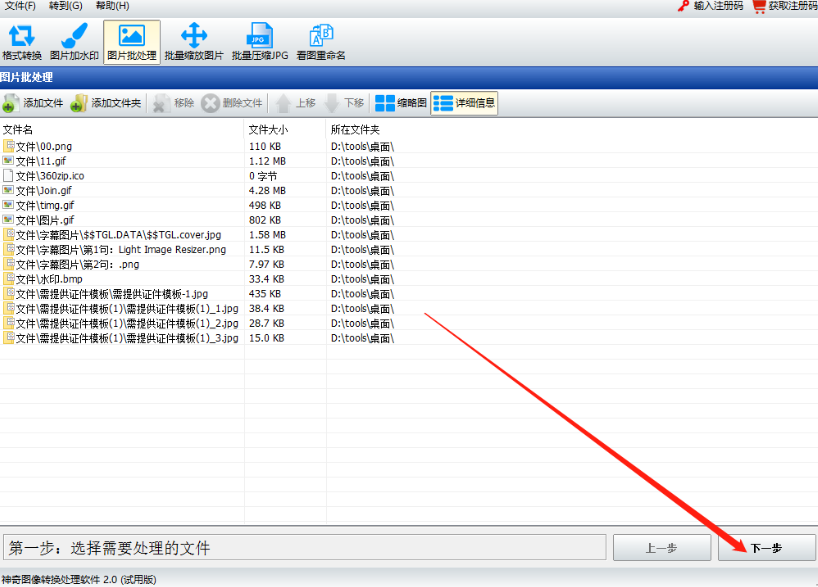Sort by the 所在文件夹 column header
This screenshot has height=587, width=818.
click(x=355, y=129)
